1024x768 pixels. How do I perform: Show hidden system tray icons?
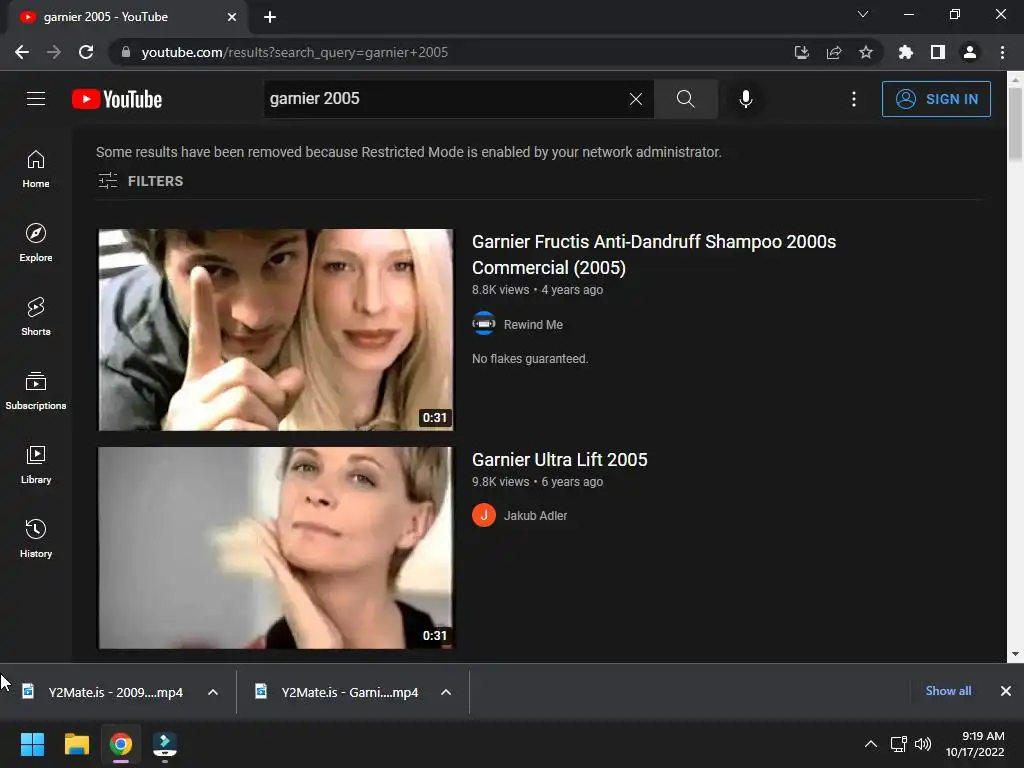[871, 744]
